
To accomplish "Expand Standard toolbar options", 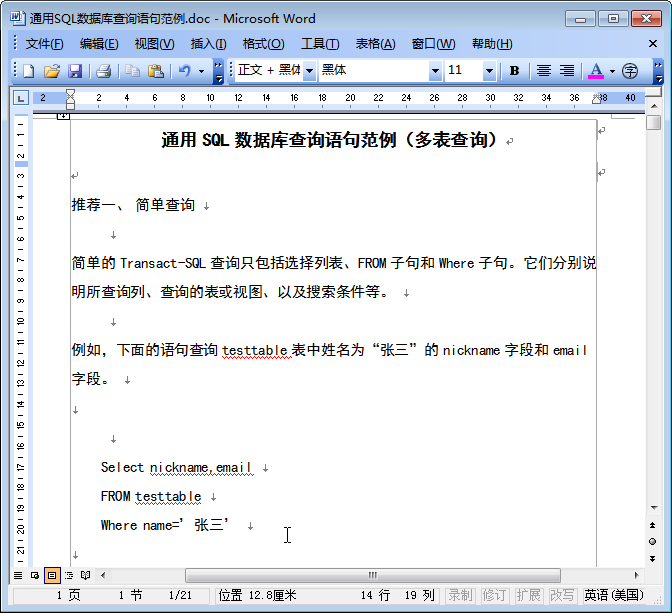I will (219, 71).
